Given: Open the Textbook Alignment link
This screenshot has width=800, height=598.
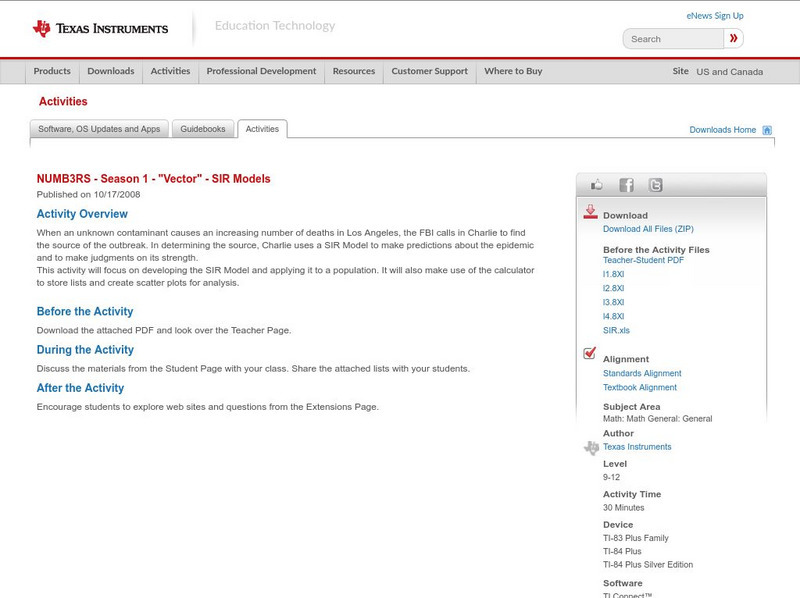Looking at the screenshot, I should (x=640, y=388).
